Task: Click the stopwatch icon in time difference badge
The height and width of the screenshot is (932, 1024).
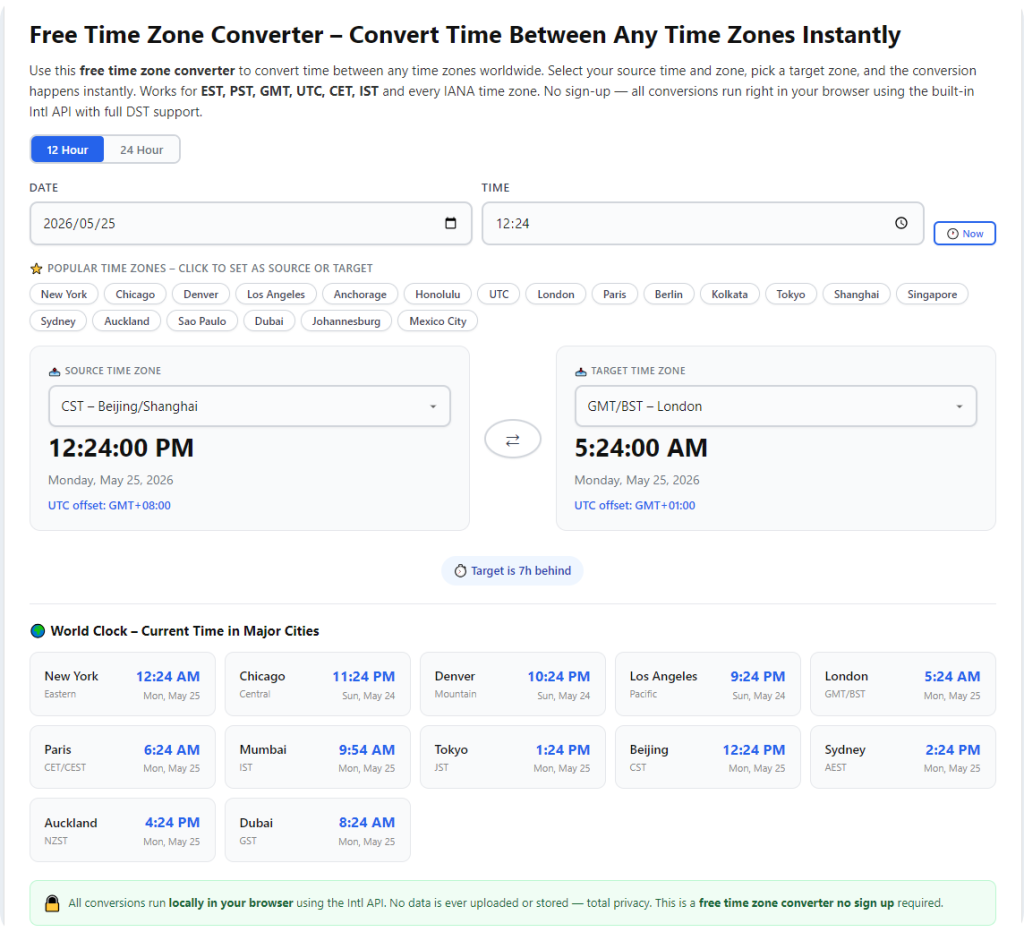Action: 460,571
